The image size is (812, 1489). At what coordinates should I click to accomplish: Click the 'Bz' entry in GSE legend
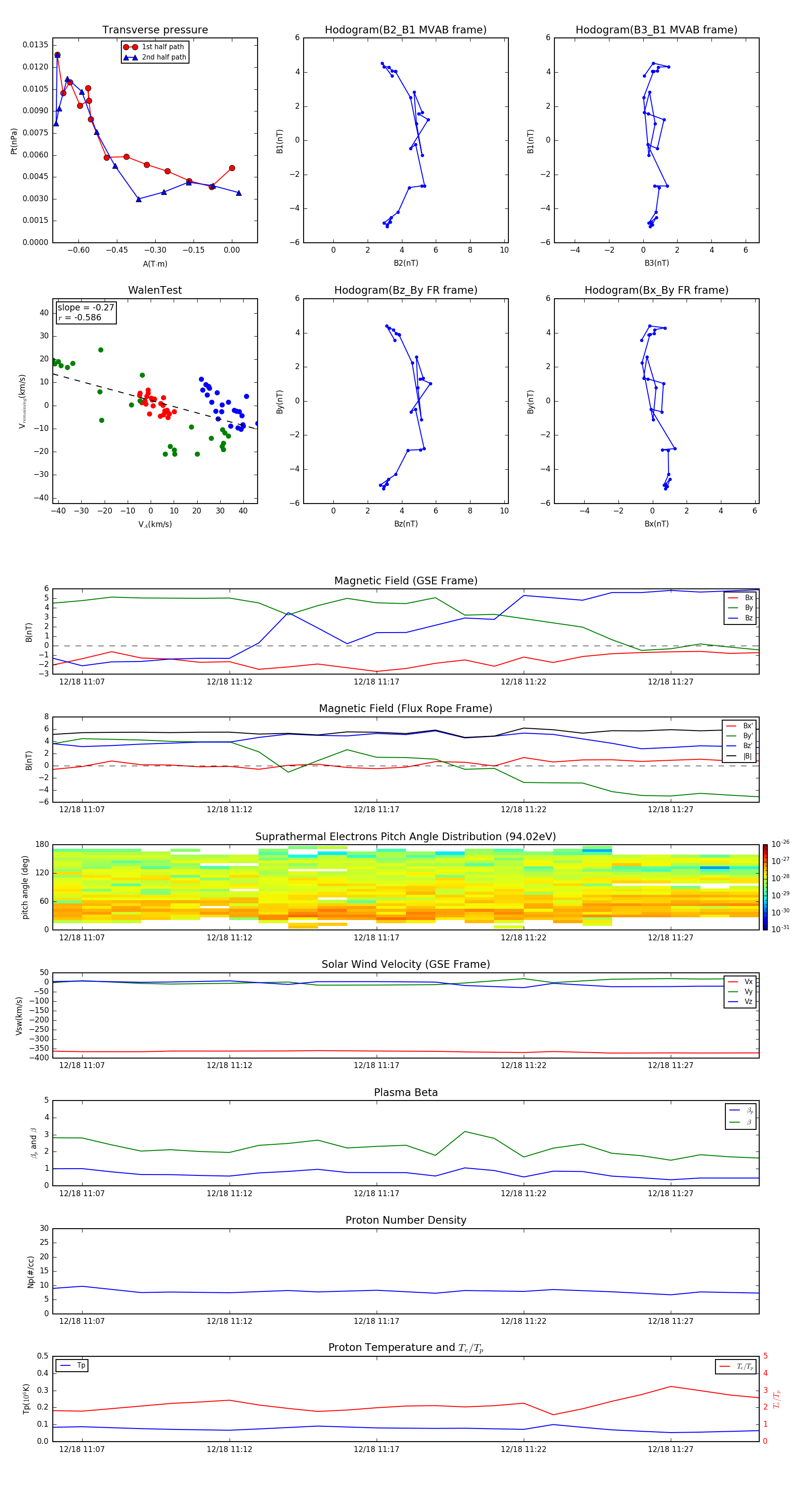(x=741, y=618)
